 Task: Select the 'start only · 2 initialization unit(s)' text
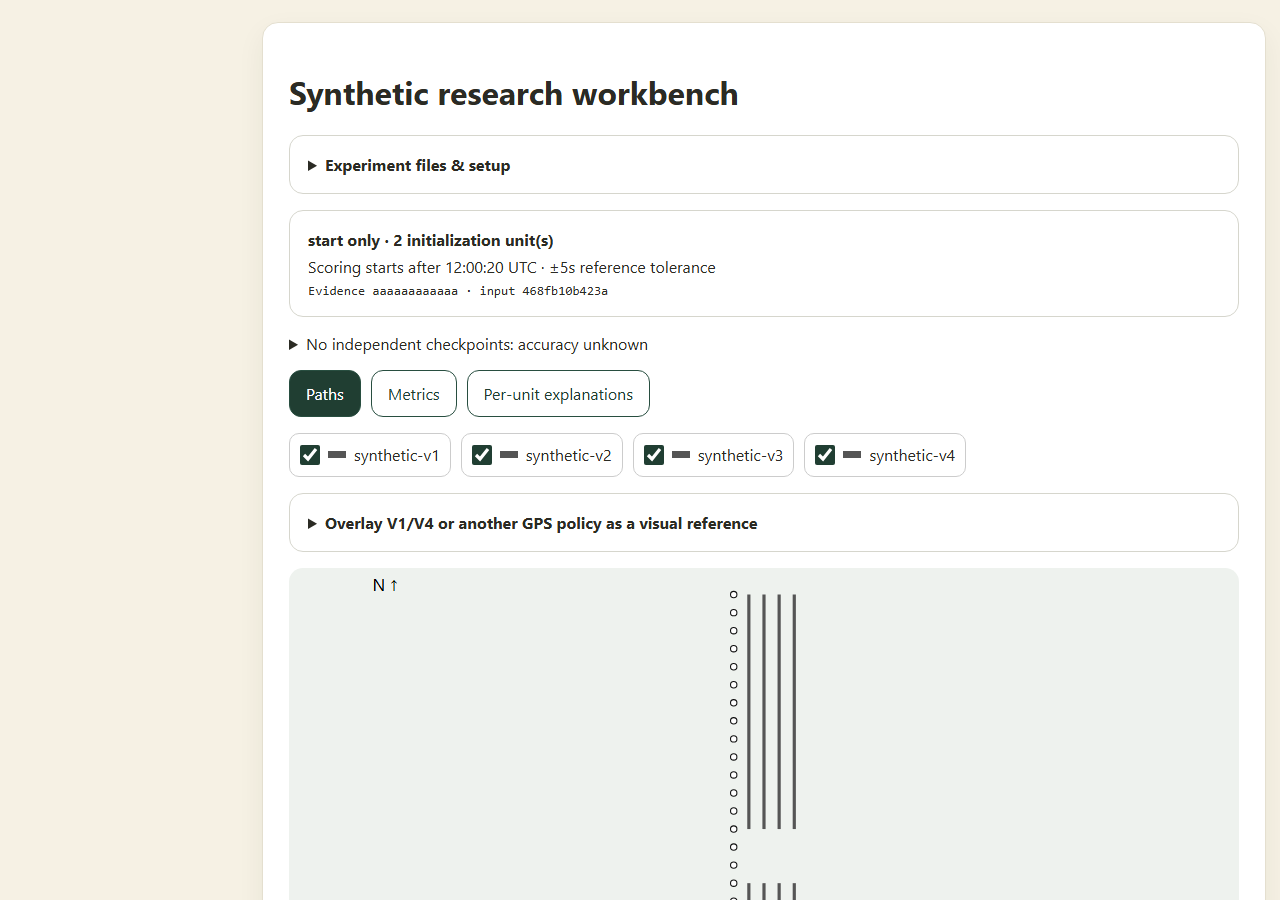pos(431,240)
